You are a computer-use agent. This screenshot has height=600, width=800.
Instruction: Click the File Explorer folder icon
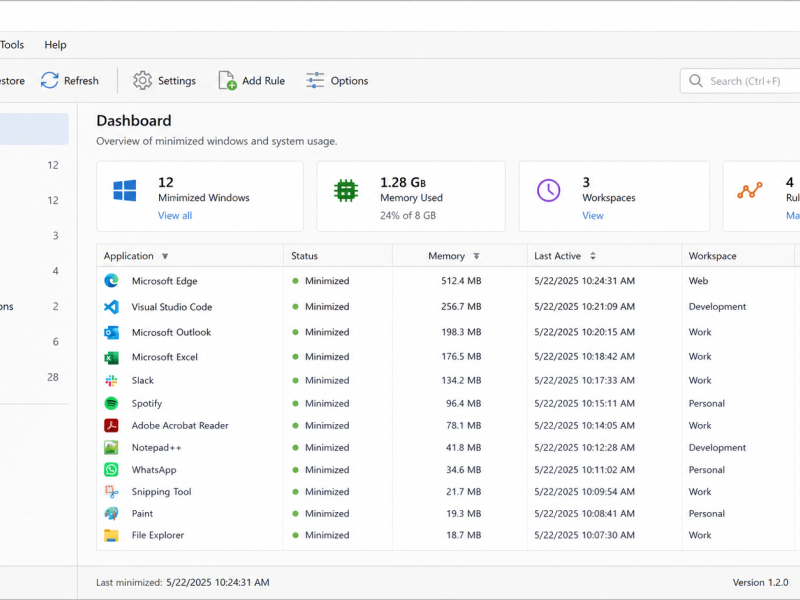click(111, 535)
